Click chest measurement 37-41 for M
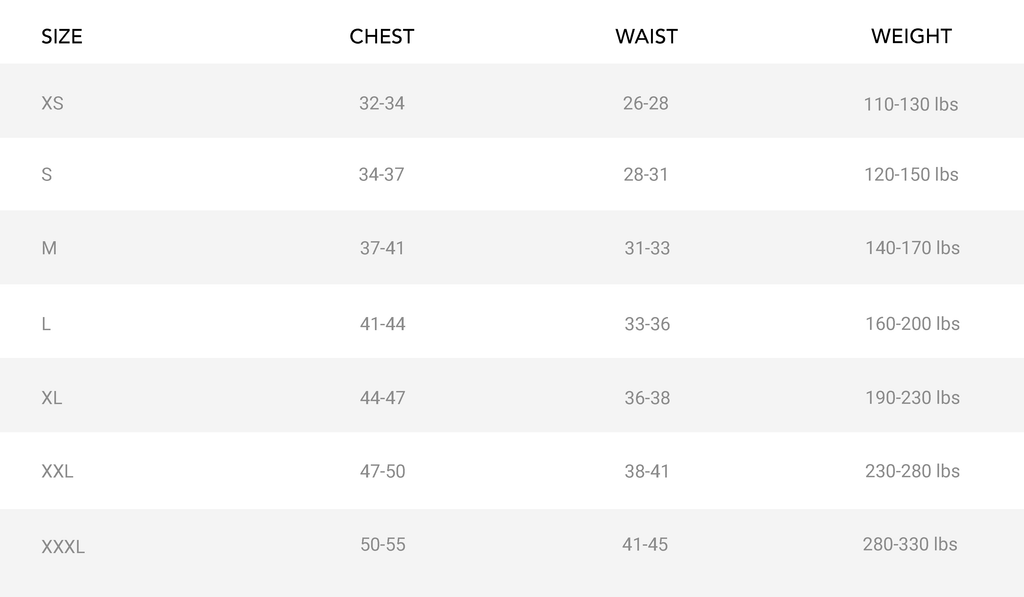The image size is (1024, 597). 382,248
